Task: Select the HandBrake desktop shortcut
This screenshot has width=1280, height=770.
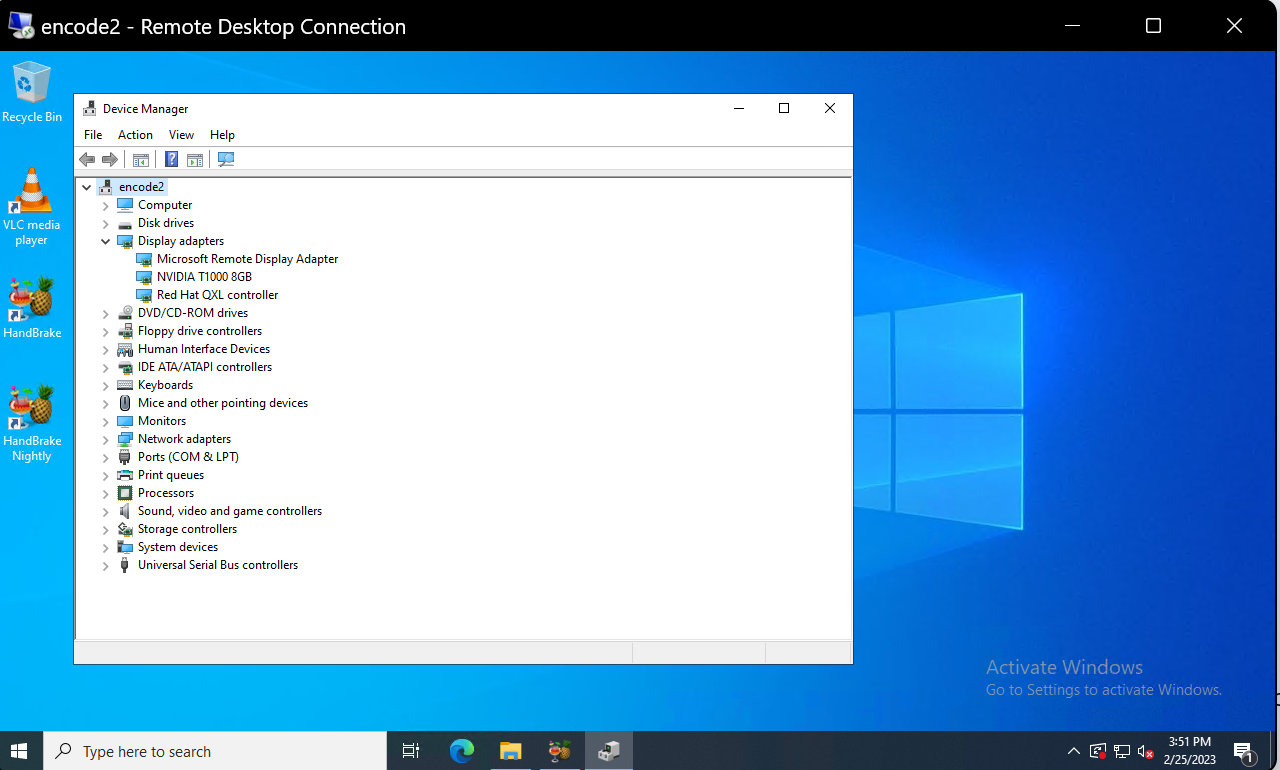Action: 32,307
